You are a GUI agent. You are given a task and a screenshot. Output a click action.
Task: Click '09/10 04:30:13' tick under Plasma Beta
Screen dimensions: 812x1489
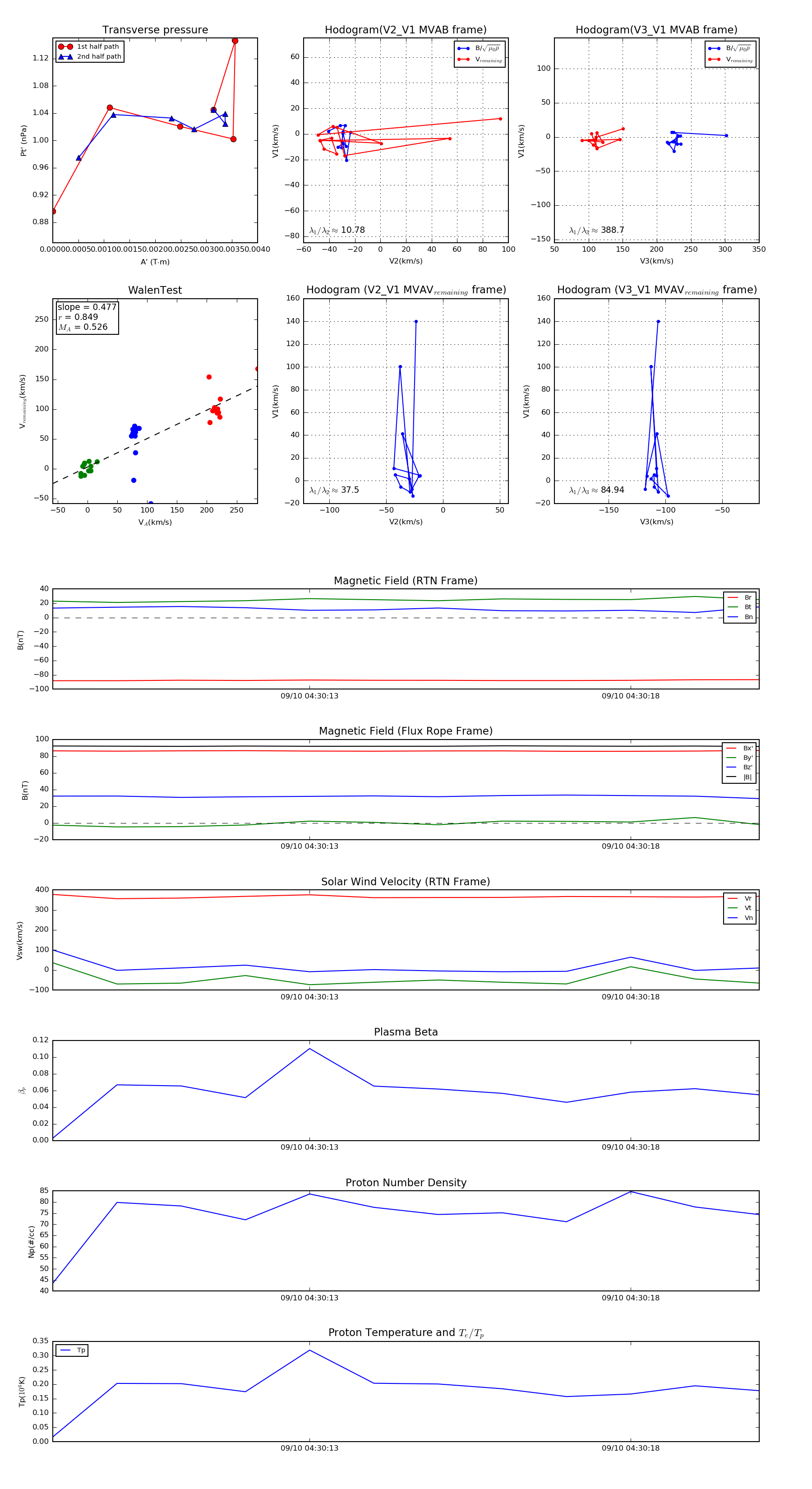(x=310, y=1147)
